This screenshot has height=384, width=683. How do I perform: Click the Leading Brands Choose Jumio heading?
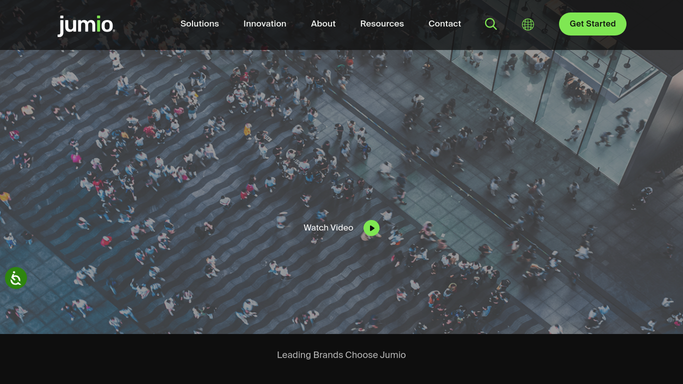342,355
